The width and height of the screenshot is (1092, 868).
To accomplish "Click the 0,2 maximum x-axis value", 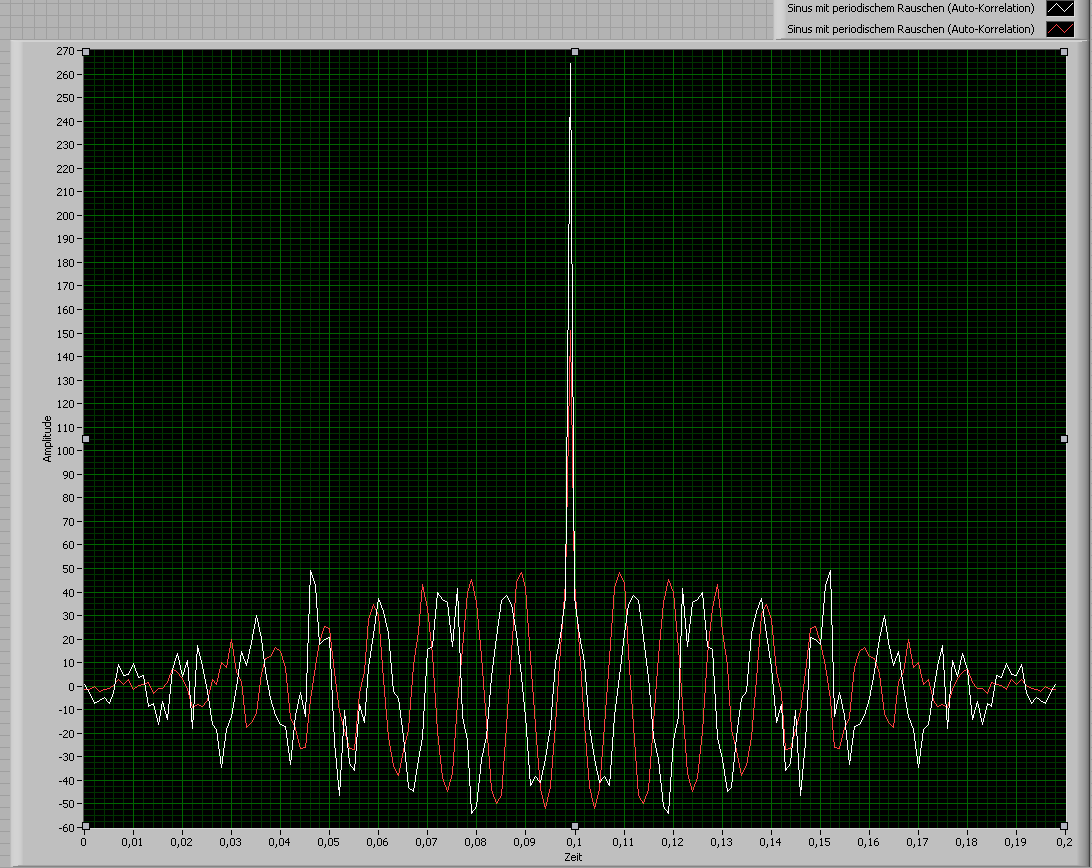I will 1063,842.
